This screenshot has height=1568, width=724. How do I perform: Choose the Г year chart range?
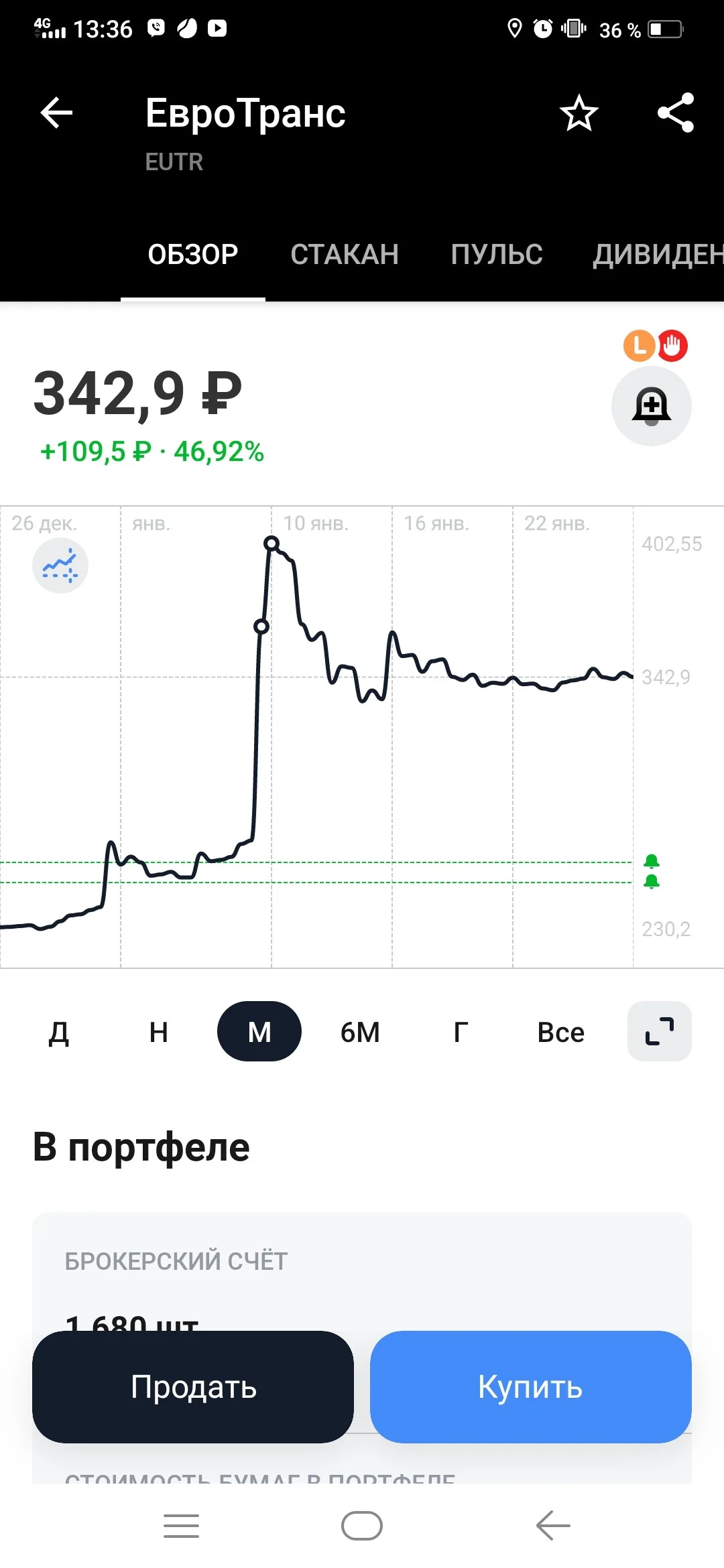461,1032
